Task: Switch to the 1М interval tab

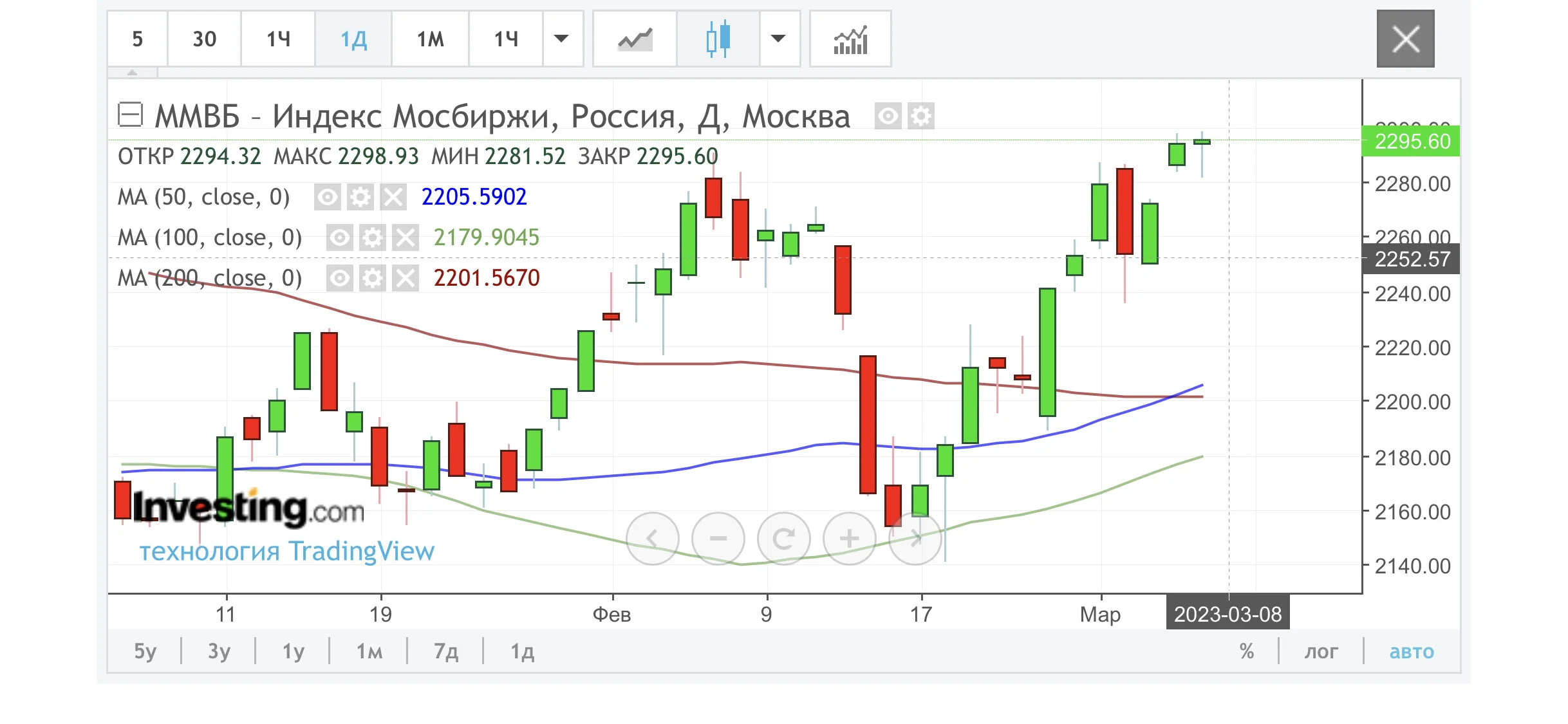Action: pyautogui.click(x=430, y=39)
